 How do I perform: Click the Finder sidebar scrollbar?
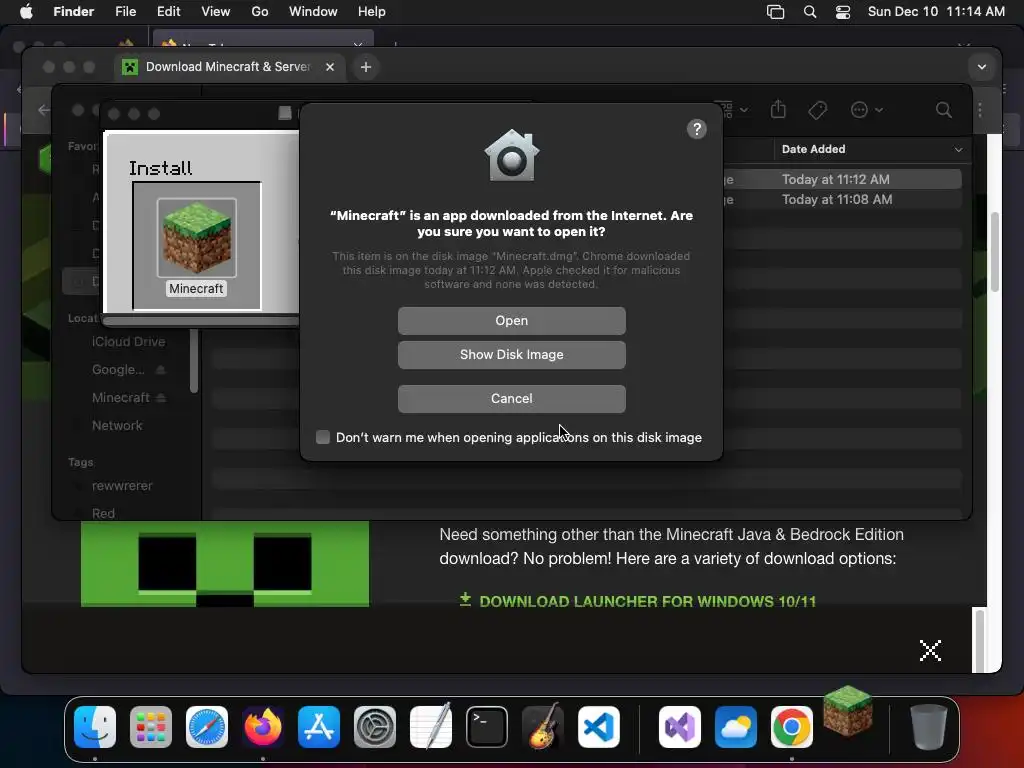pyautogui.click(x=193, y=361)
